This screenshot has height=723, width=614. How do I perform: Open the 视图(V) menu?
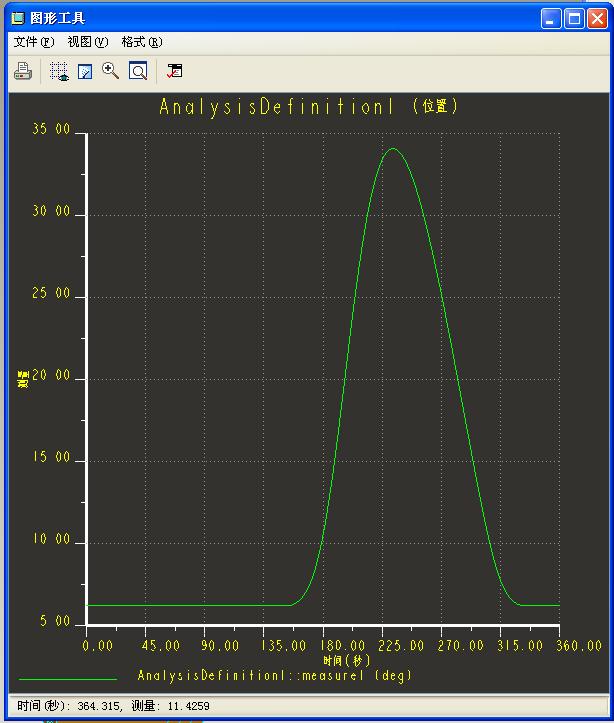click(x=88, y=42)
